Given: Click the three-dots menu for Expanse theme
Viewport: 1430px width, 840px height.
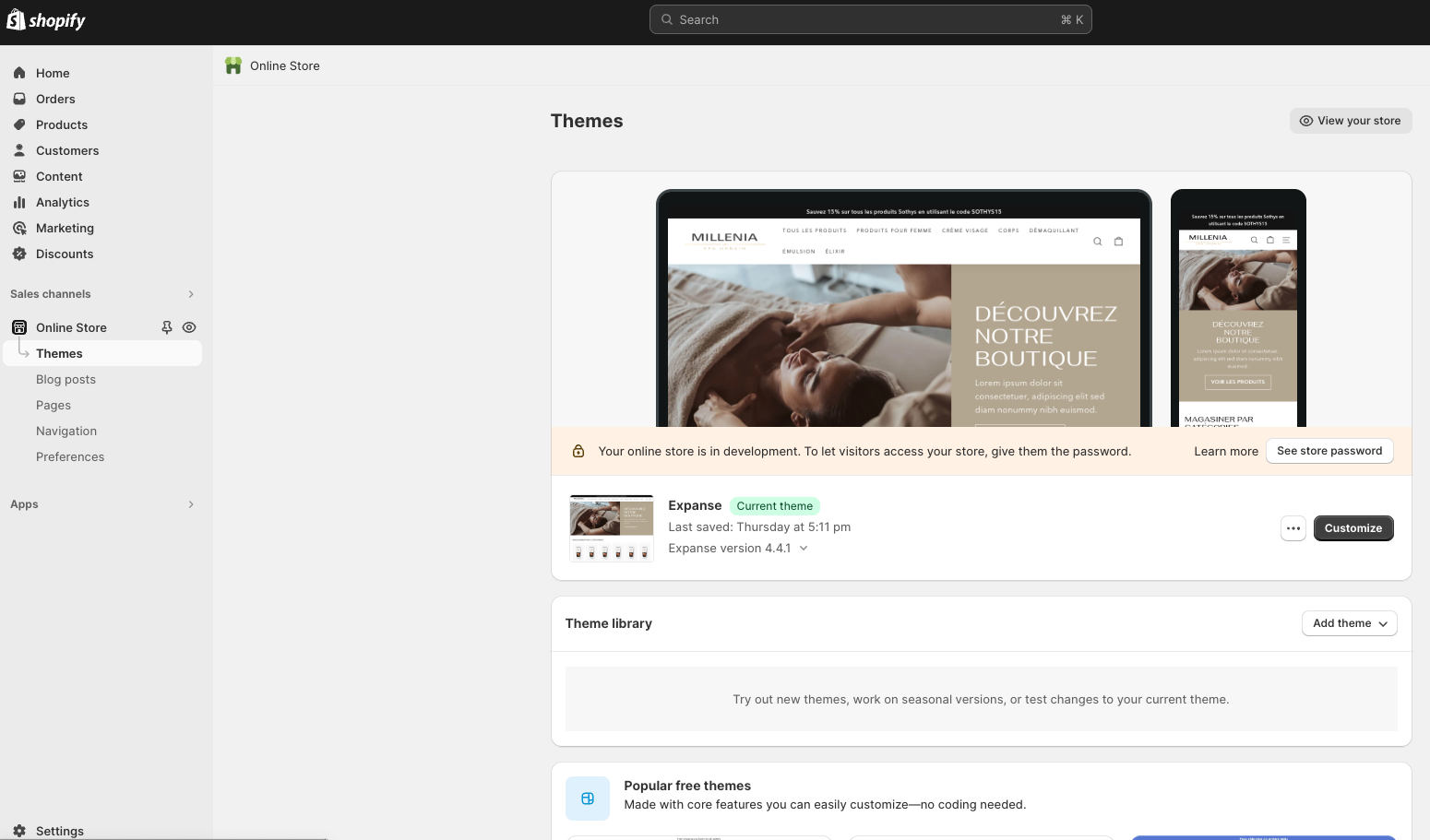Looking at the screenshot, I should (x=1293, y=528).
